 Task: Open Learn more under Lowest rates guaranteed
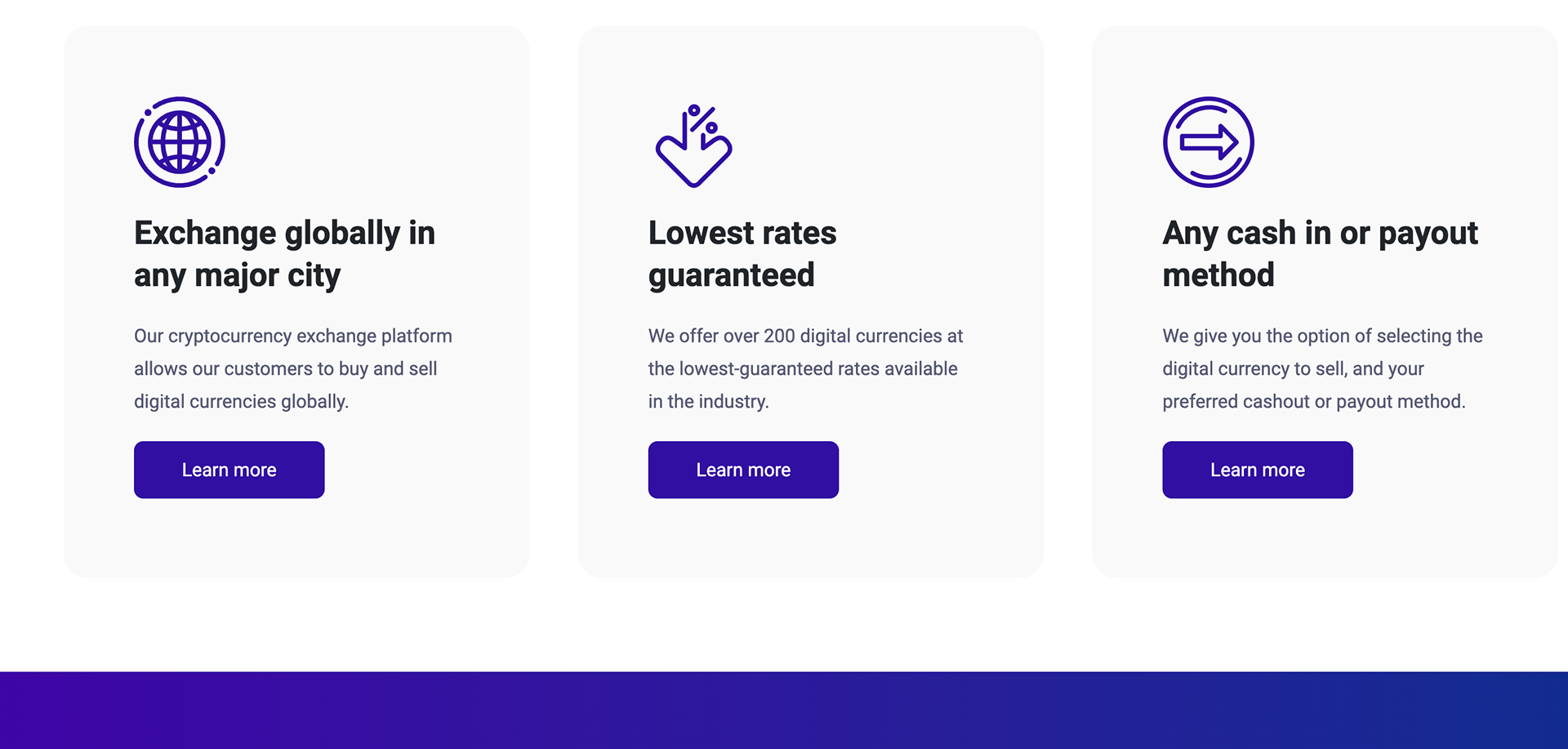tap(743, 470)
